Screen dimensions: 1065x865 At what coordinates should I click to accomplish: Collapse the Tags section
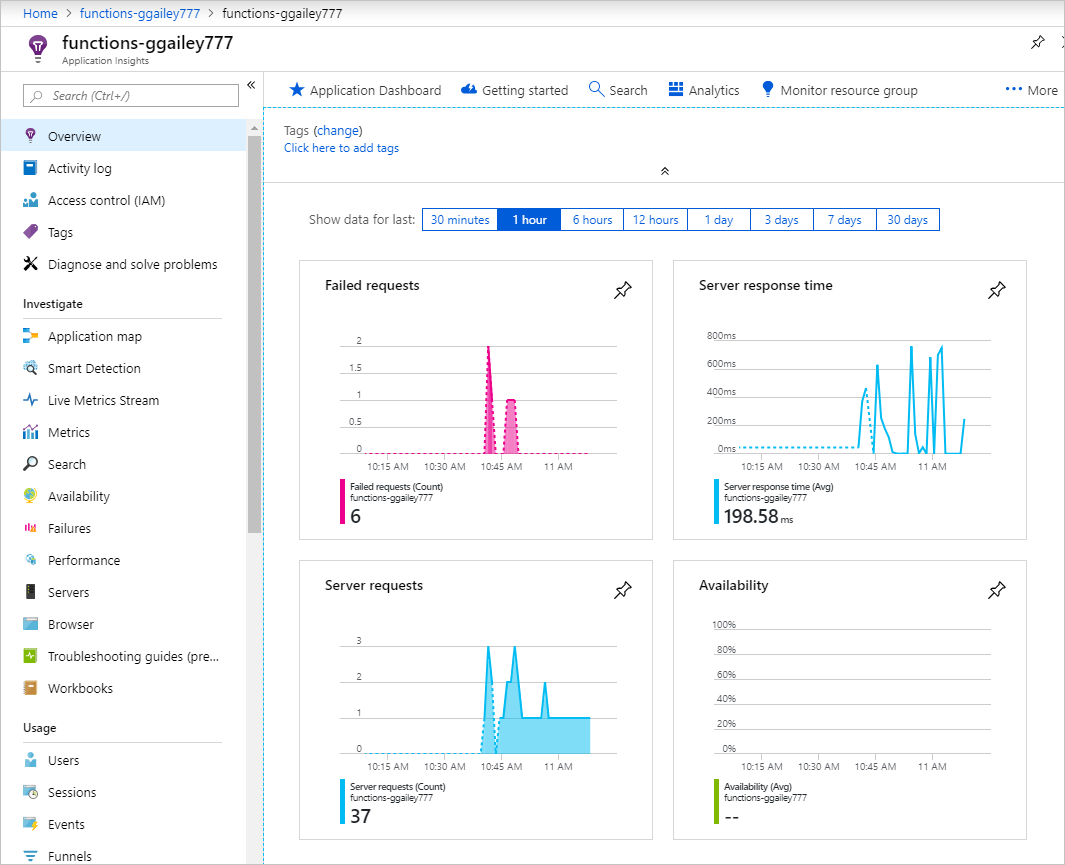(664, 171)
